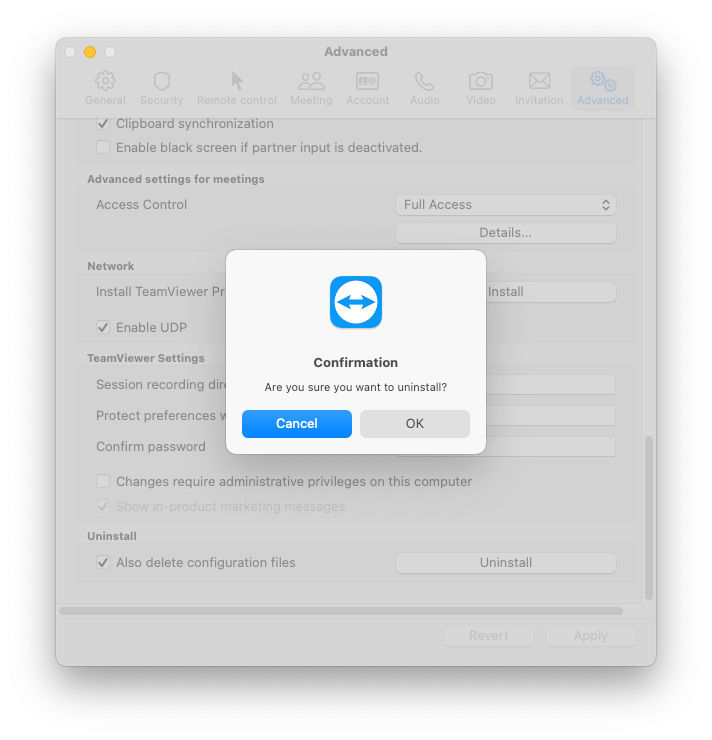712x740 pixels.
Task: Open the Remote control cursor icon
Action: click(x=237, y=81)
